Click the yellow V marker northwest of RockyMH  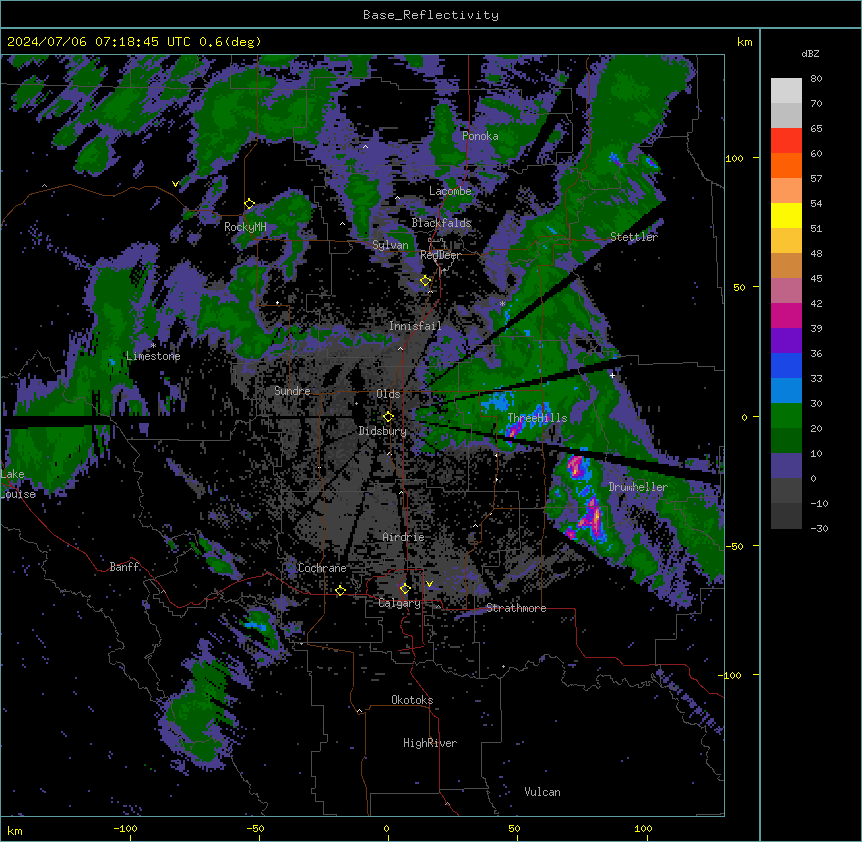(175, 184)
